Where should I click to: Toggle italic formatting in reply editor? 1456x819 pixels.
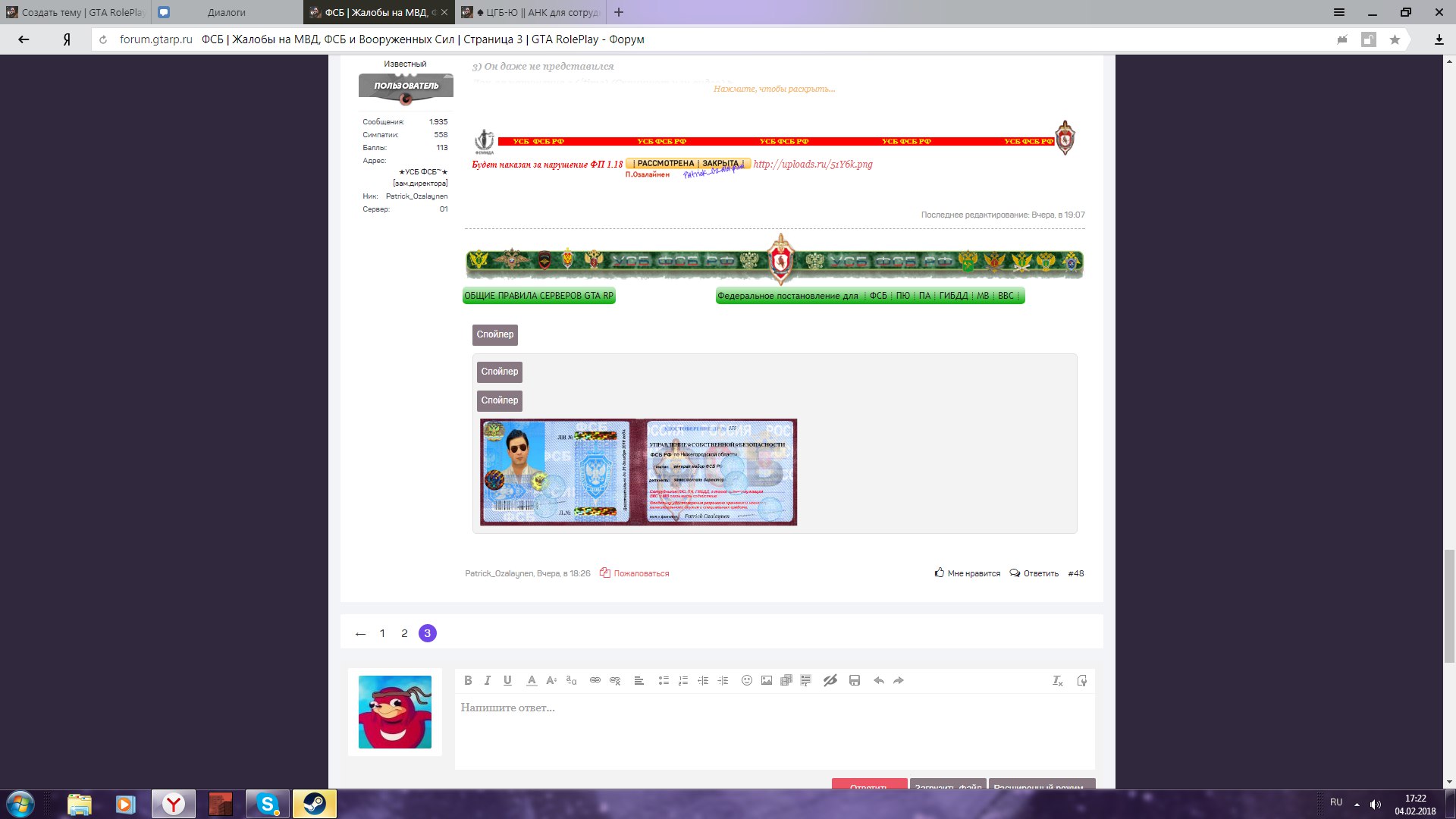tap(488, 680)
